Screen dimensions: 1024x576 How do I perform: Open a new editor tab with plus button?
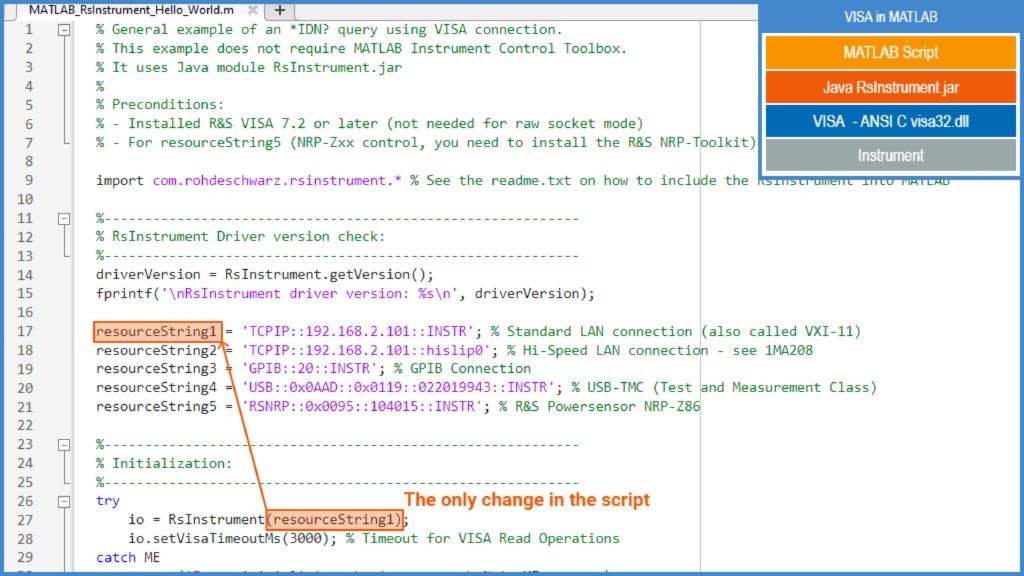pos(280,9)
